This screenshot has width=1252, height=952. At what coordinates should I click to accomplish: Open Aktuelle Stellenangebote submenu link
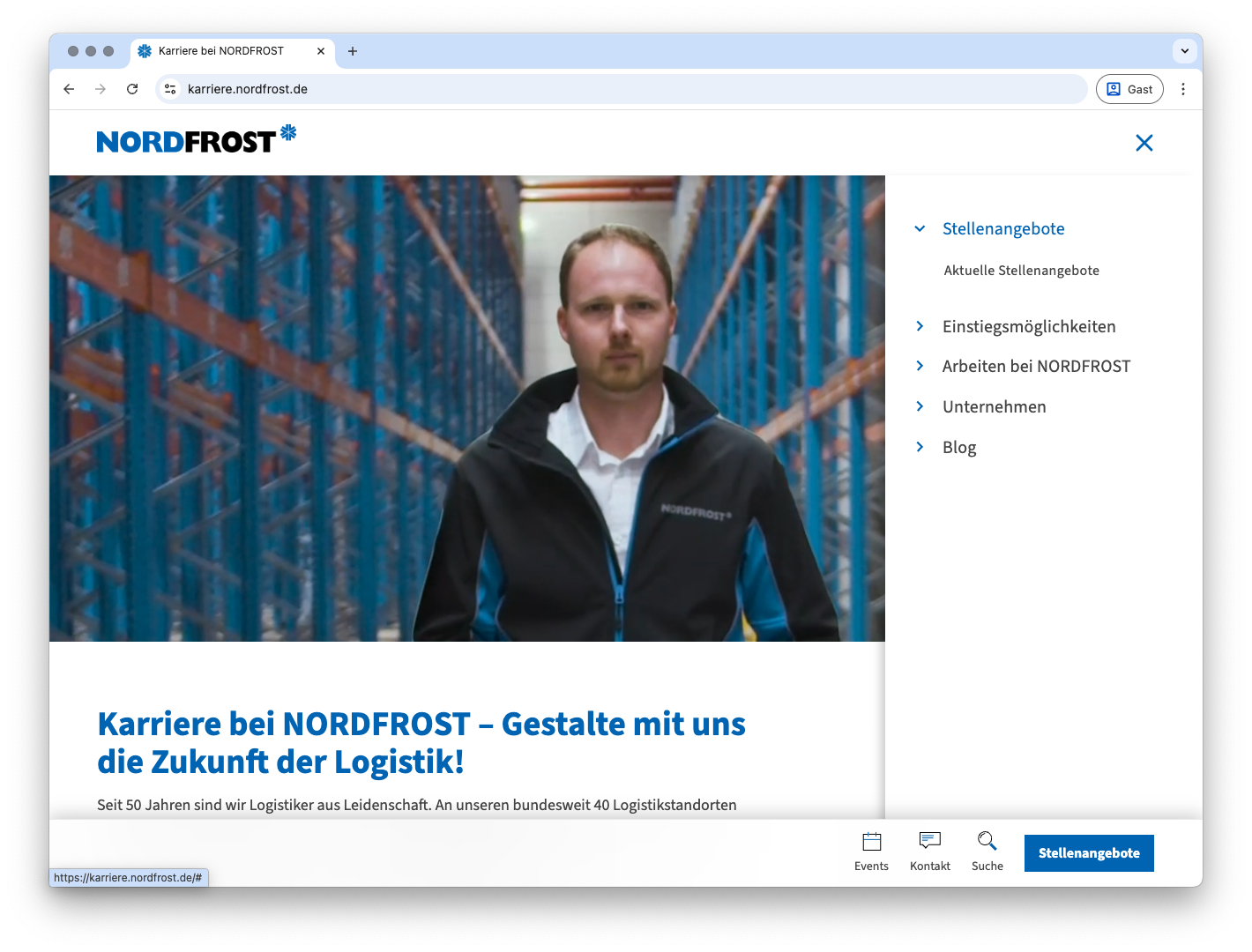(1021, 271)
